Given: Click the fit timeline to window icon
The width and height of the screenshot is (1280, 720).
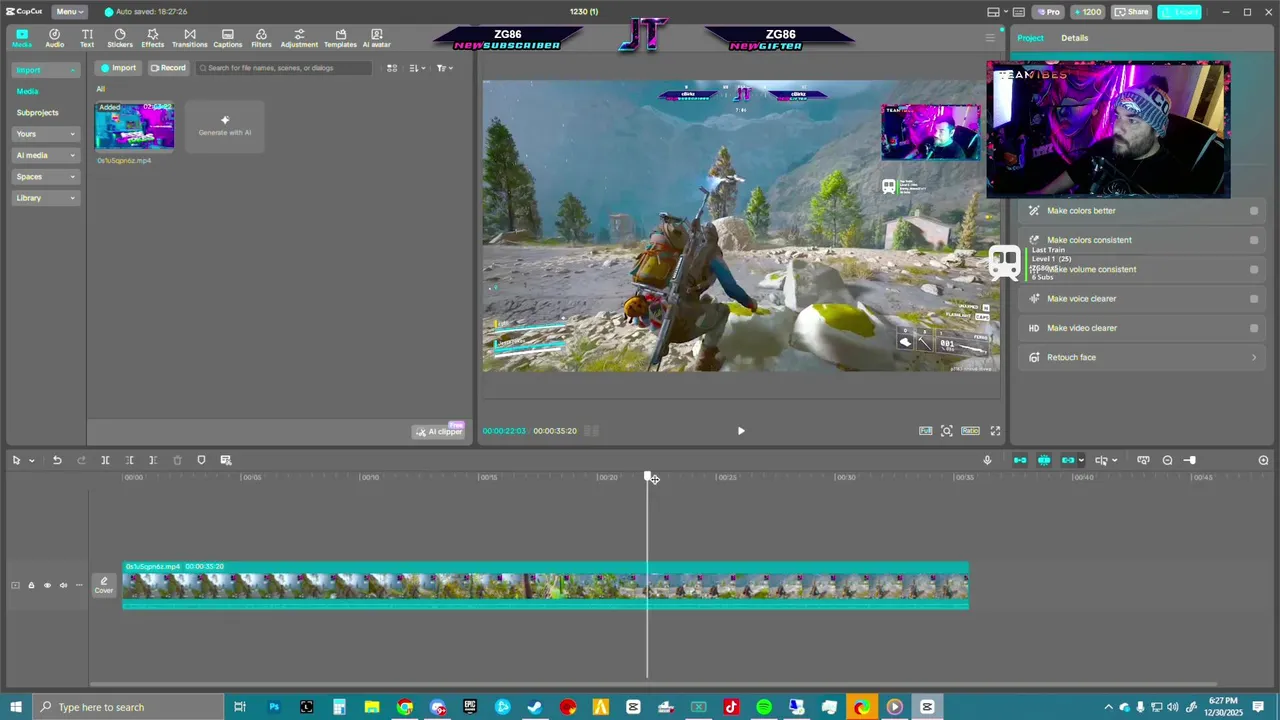Looking at the screenshot, I should click(1143, 460).
